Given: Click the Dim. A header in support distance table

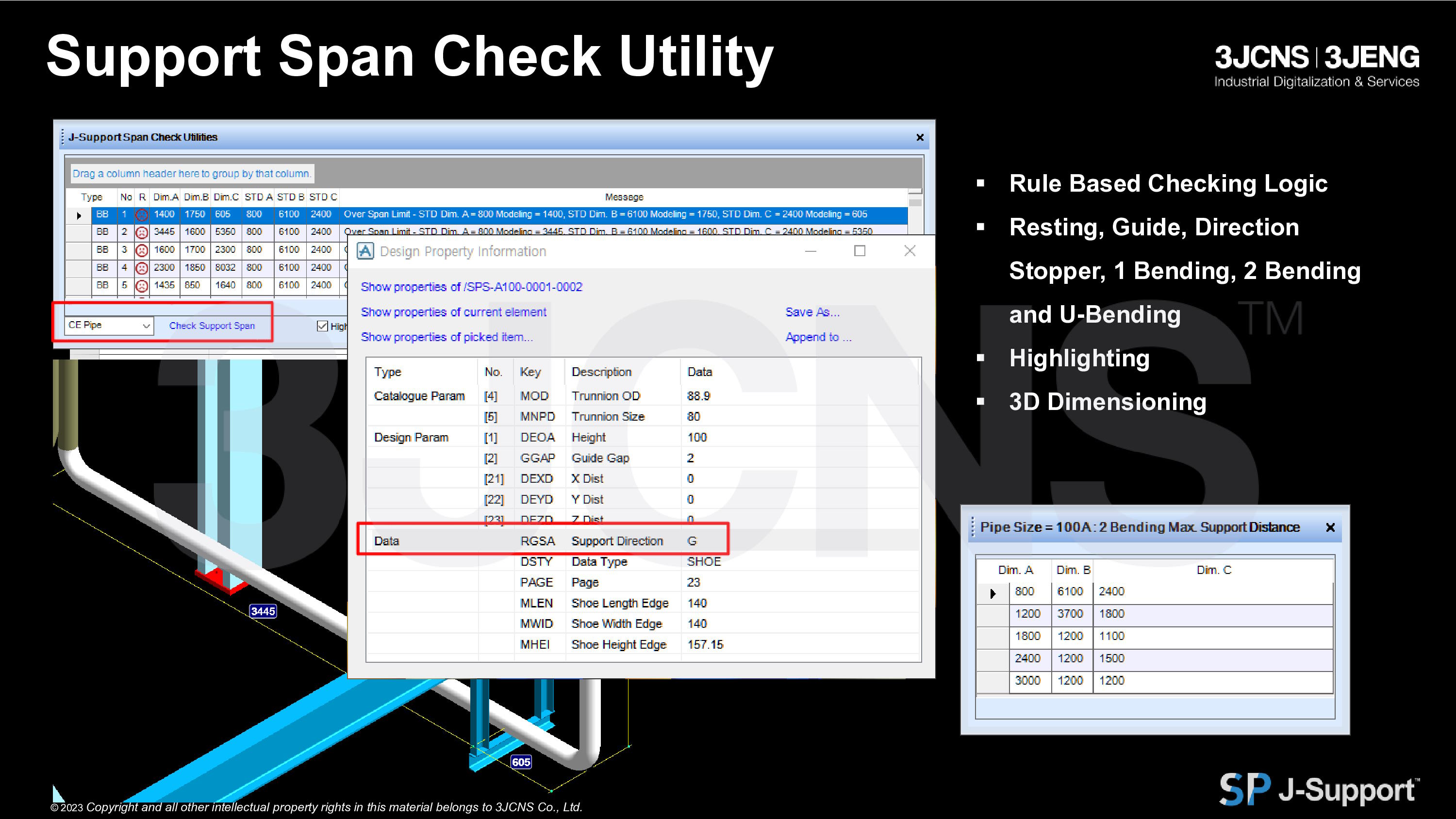Looking at the screenshot, I should click(x=1015, y=570).
